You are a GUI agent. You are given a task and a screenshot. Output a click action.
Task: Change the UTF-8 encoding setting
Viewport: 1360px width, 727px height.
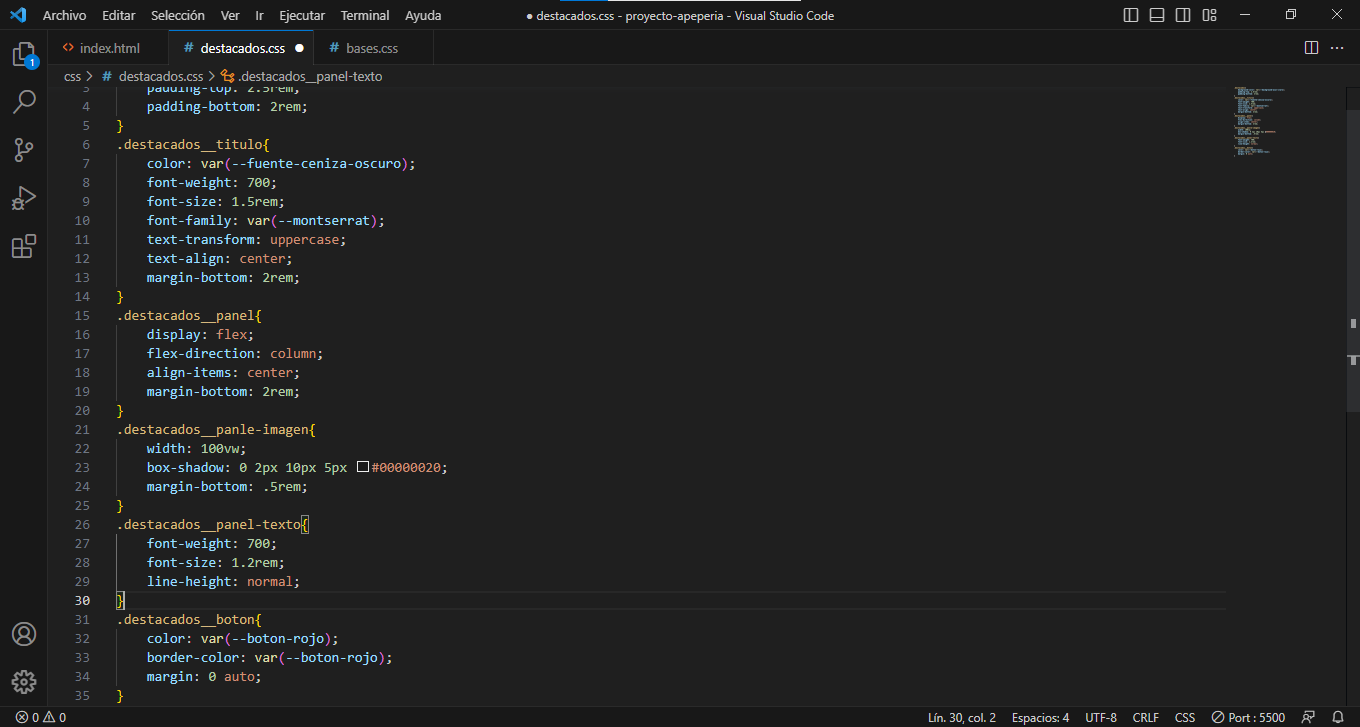click(x=1101, y=717)
